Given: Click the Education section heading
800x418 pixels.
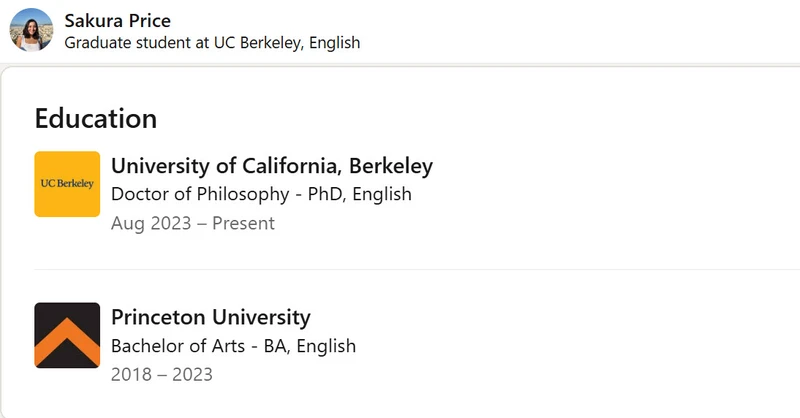Looking at the screenshot, I should coord(96,118).
